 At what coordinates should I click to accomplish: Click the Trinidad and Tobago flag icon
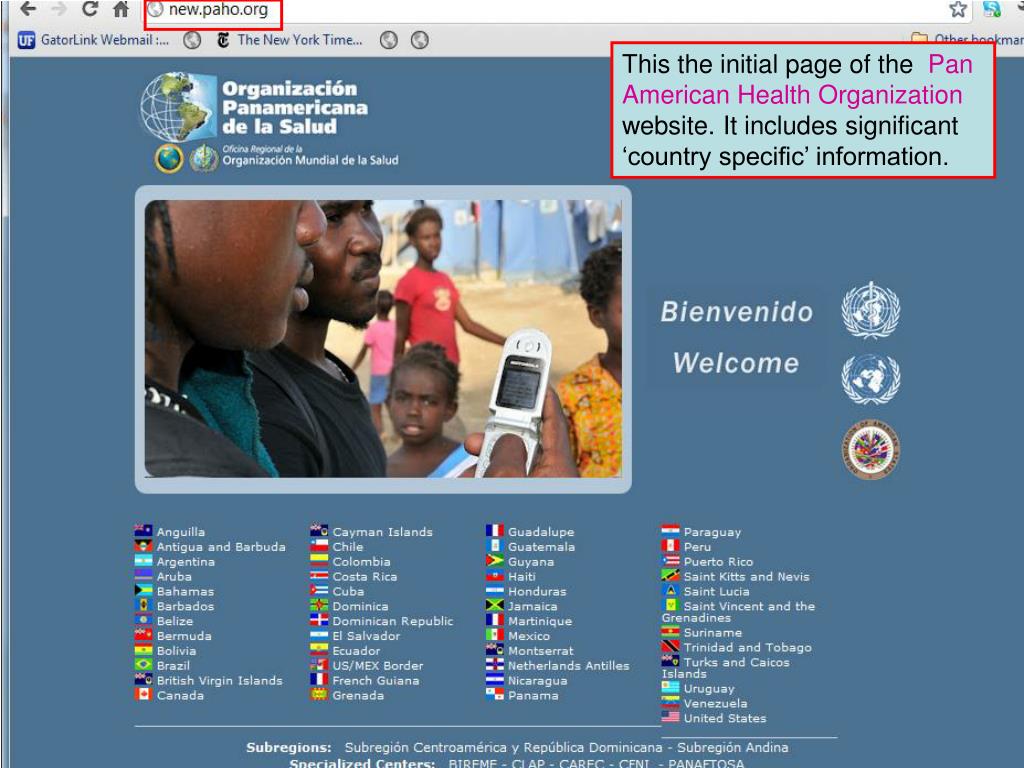click(670, 646)
